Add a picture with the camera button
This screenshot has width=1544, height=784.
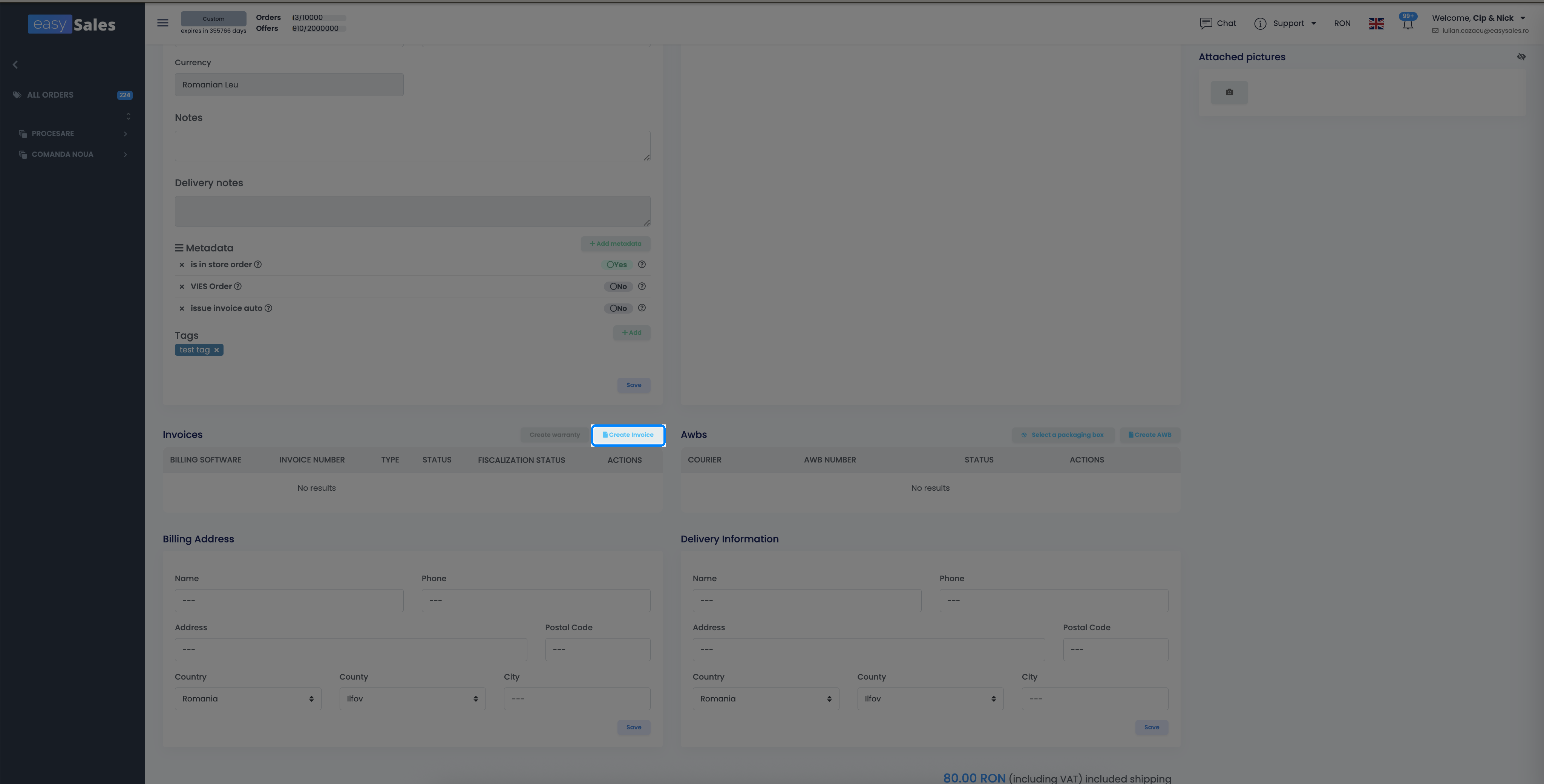click(x=1229, y=92)
